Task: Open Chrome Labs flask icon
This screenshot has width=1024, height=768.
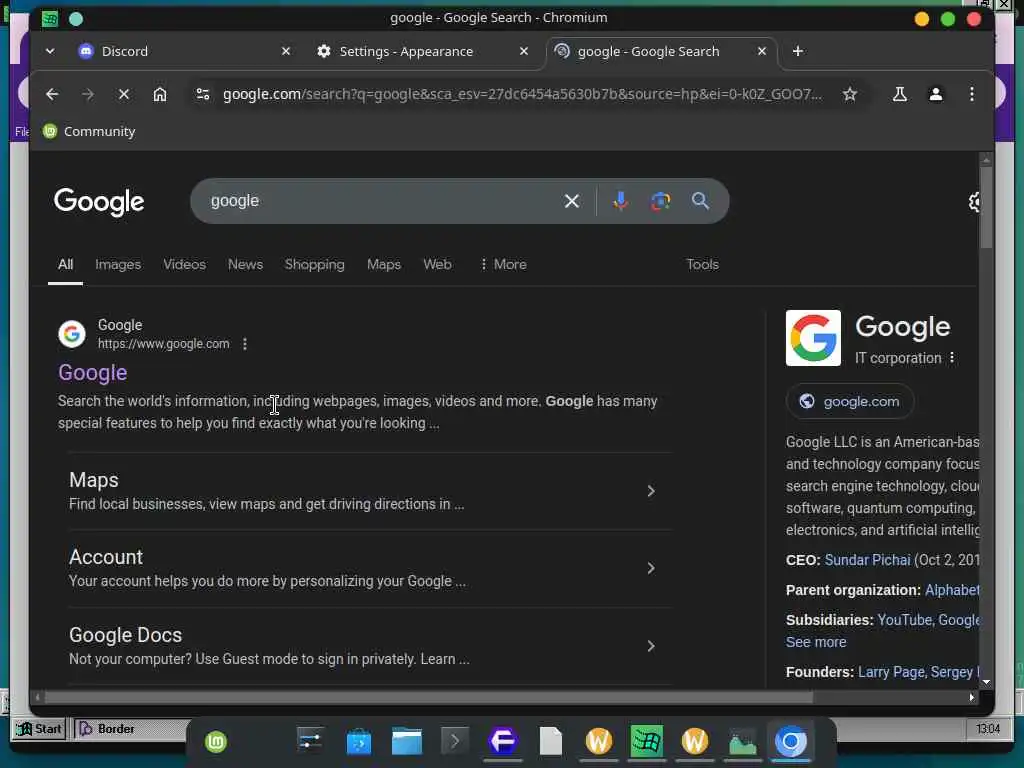Action: click(899, 94)
